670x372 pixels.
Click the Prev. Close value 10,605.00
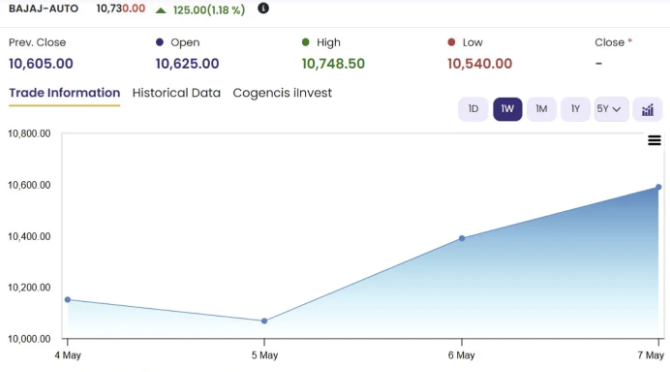[x=41, y=64]
